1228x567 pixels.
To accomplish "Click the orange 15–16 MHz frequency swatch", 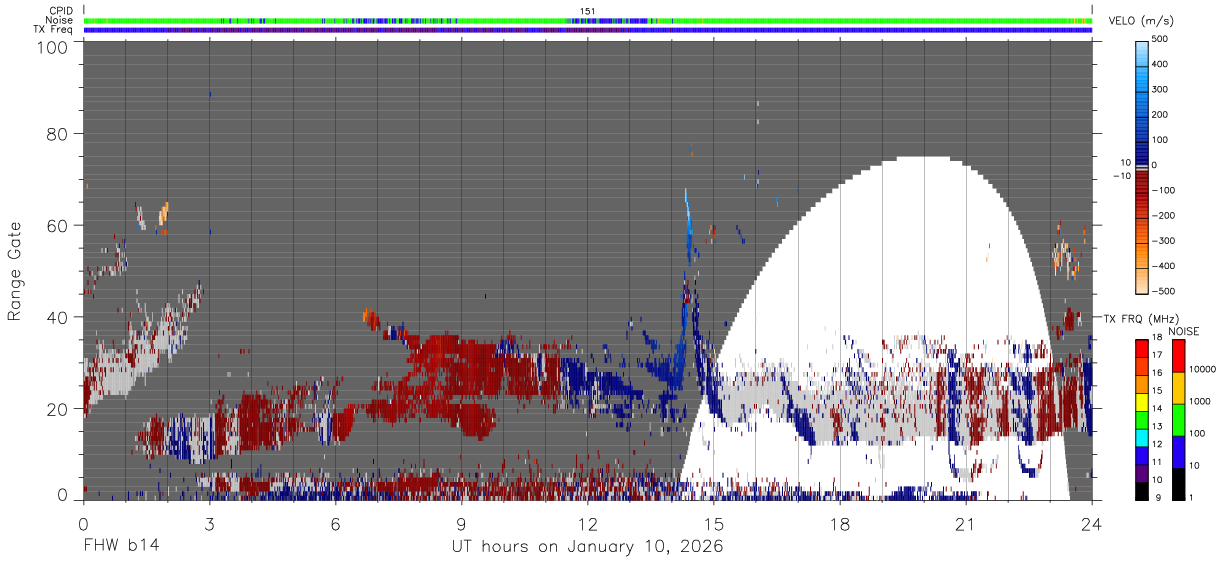I will pos(1142,385).
